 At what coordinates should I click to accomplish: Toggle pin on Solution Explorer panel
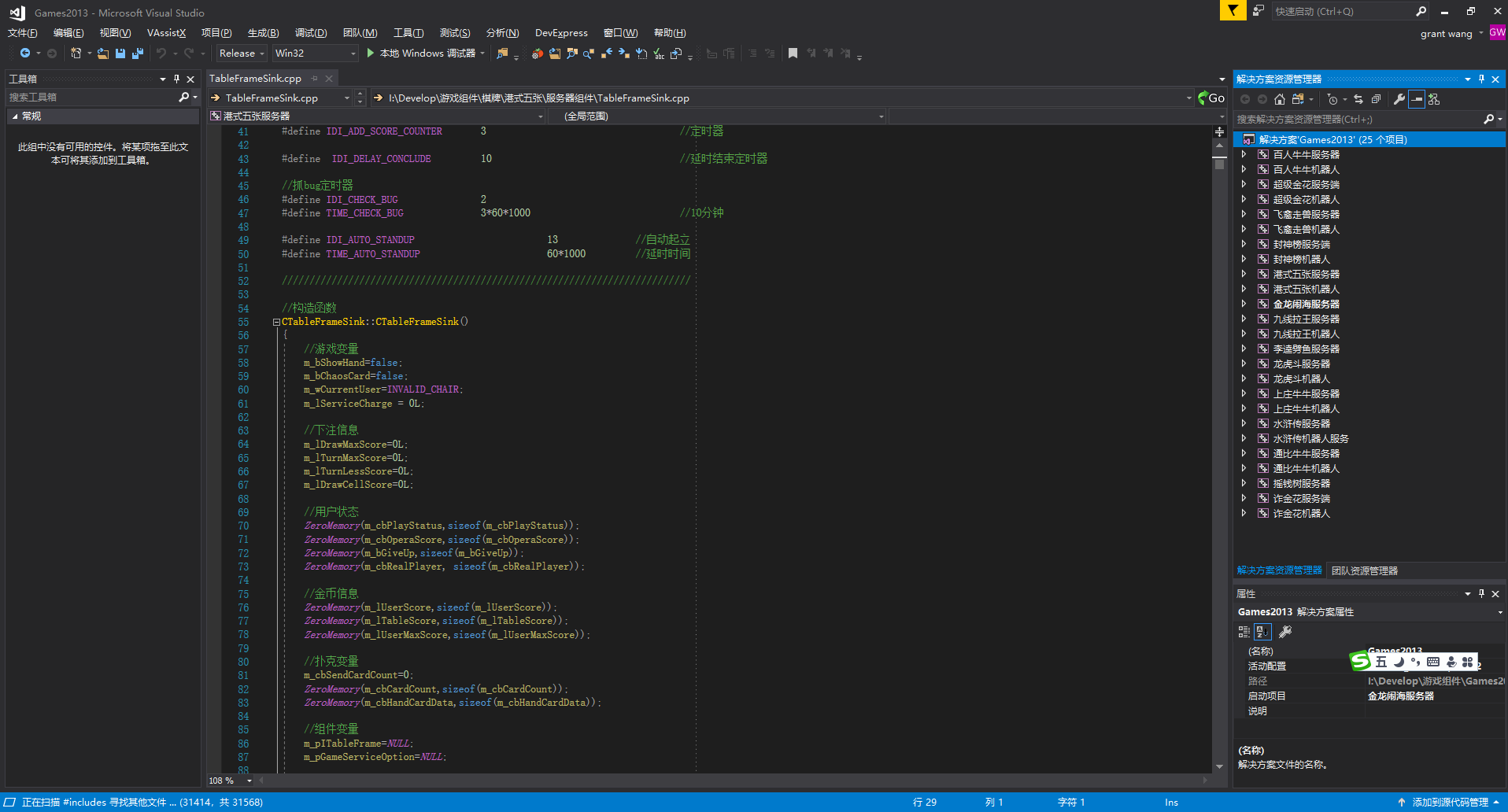1481,79
